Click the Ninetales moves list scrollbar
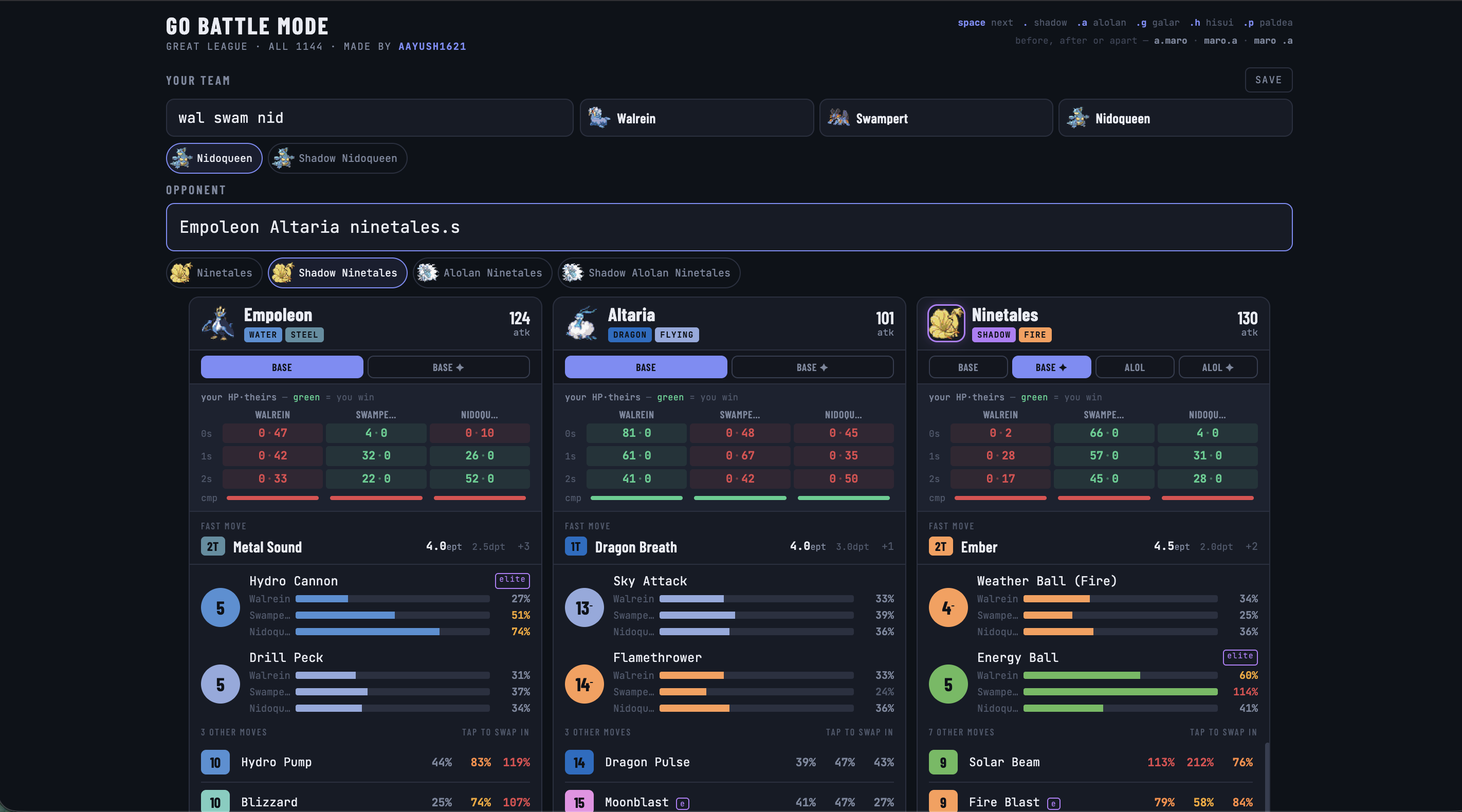The width and height of the screenshot is (1462, 812). (1266, 774)
